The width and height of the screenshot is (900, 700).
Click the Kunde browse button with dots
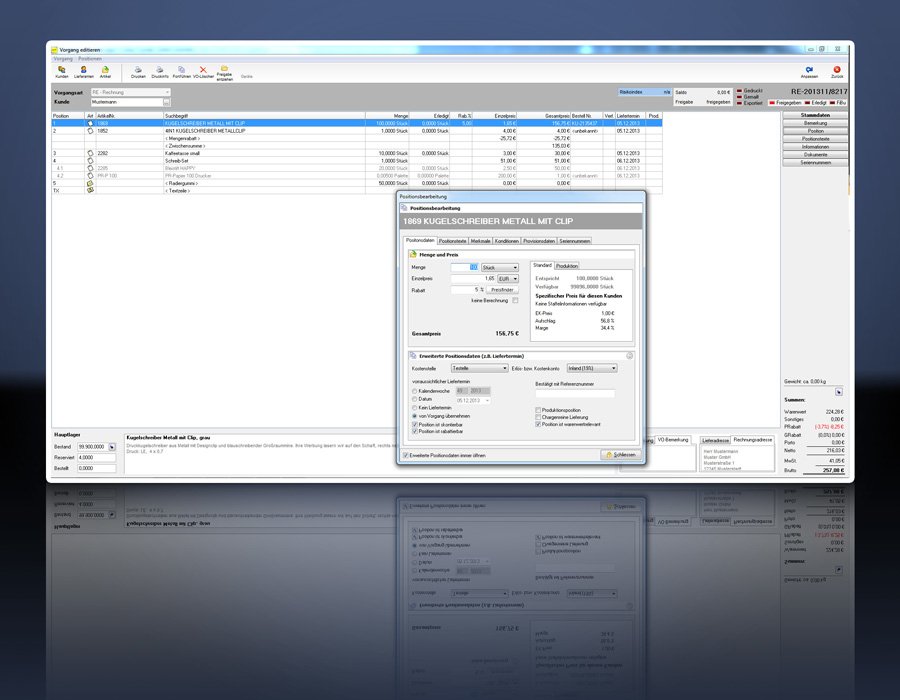pyautogui.click(x=166, y=102)
